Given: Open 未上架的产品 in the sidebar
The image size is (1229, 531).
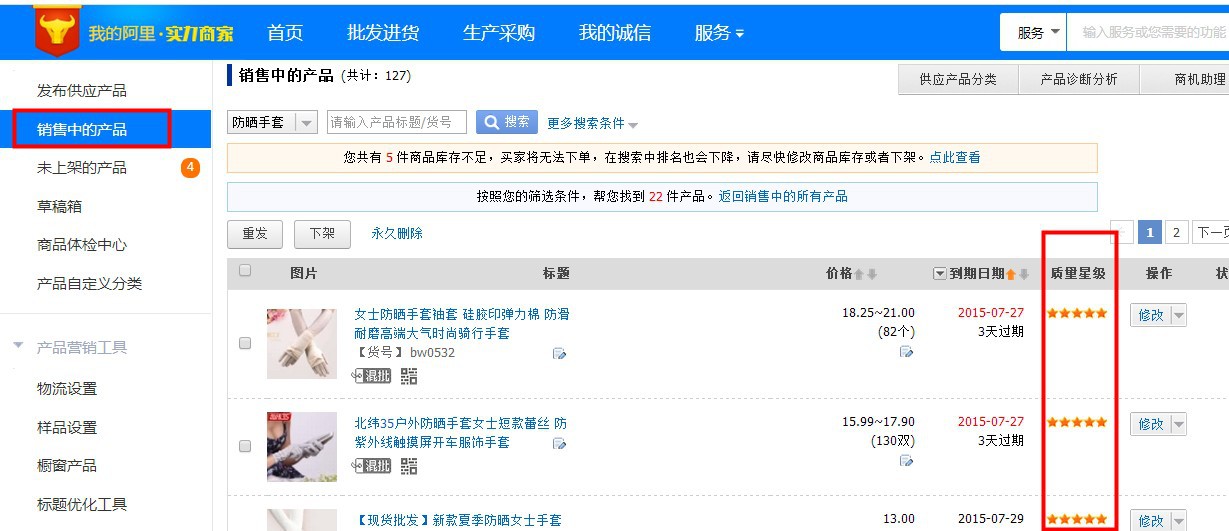Looking at the screenshot, I should coord(82,168).
